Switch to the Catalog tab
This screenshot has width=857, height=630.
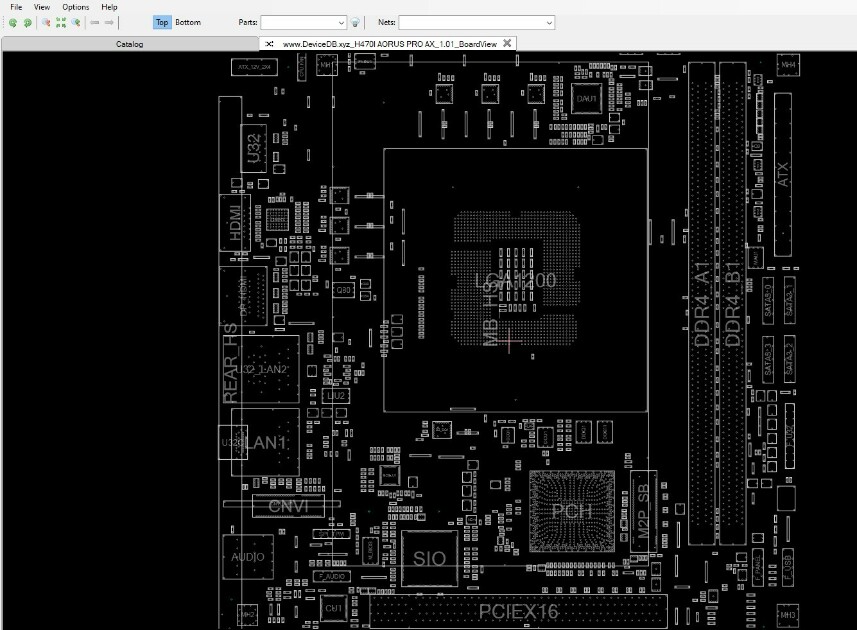click(130, 44)
